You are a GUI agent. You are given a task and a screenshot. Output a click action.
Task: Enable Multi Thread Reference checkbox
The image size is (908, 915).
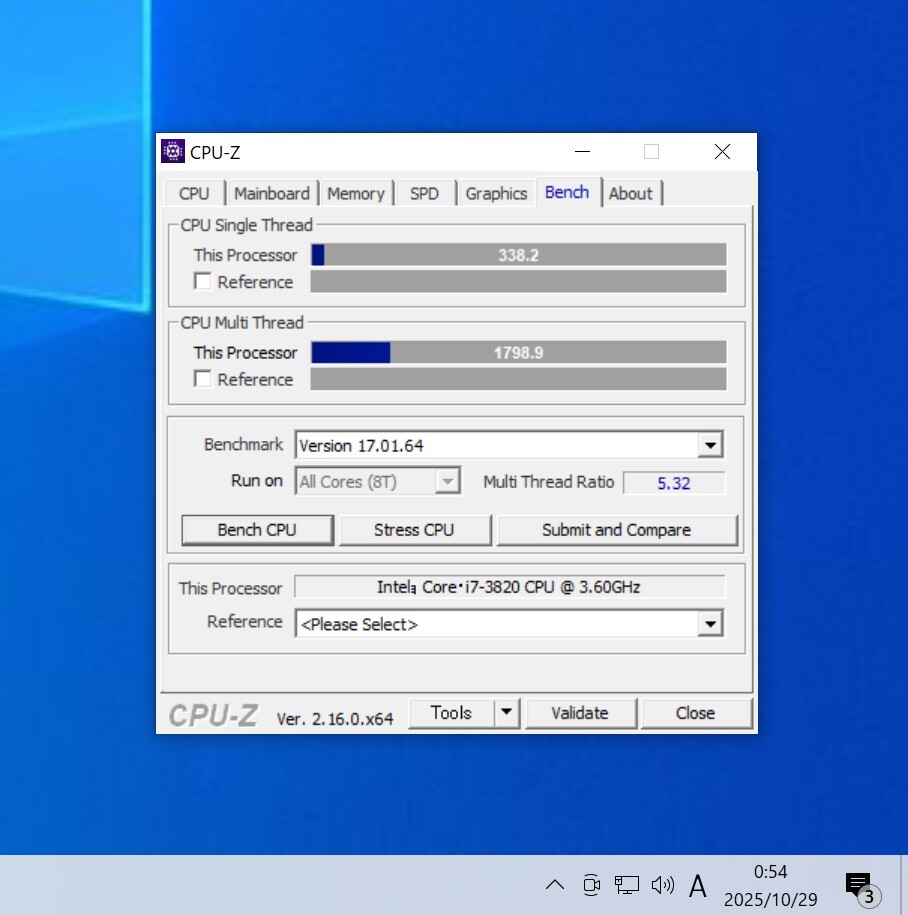tap(203, 379)
